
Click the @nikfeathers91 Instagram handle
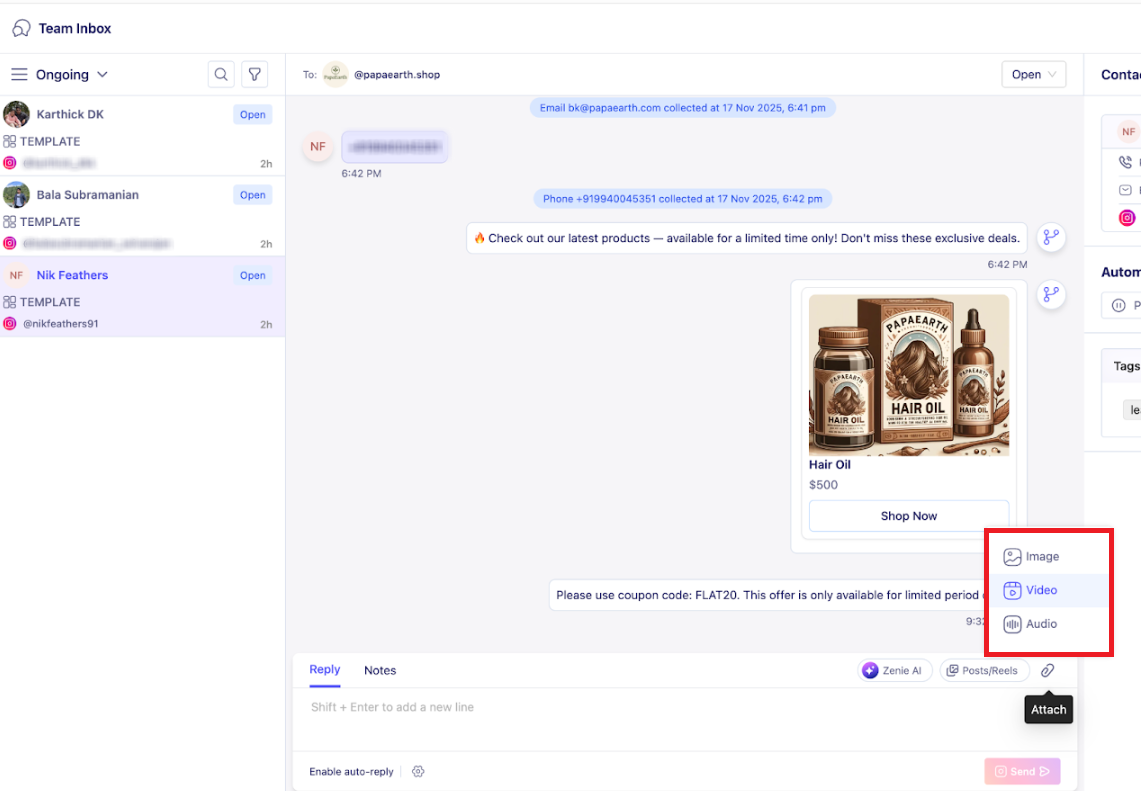click(x=60, y=324)
